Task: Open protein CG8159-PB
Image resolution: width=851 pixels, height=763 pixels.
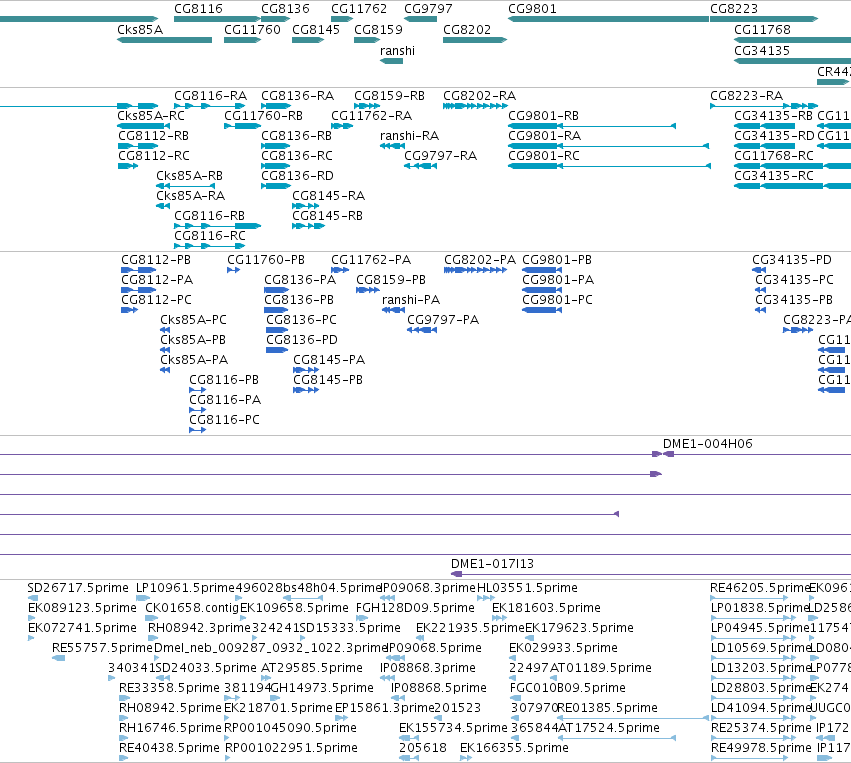Action: 391,281
